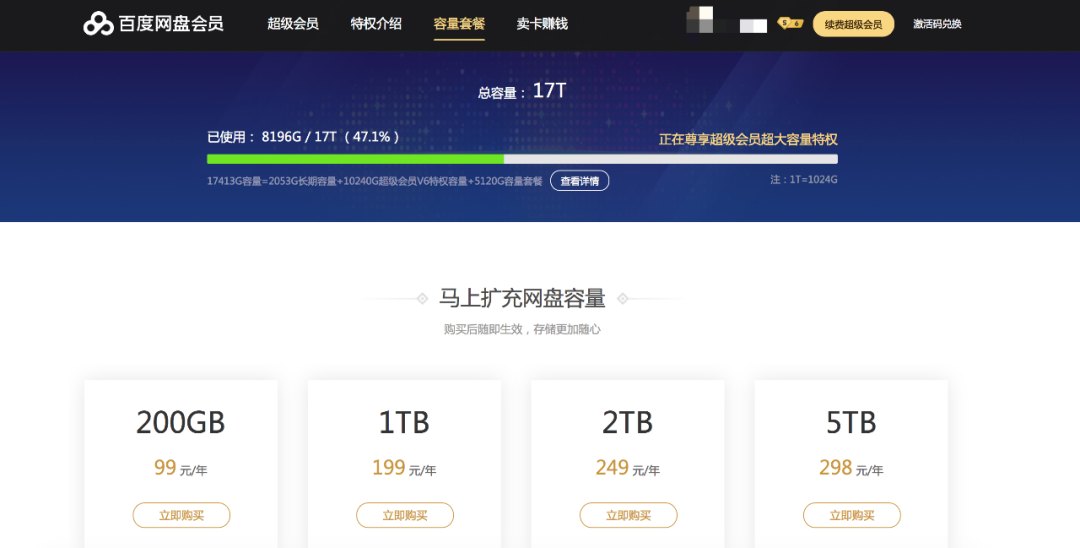1080x548 pixels.
Task: Click the member level badge icon
Action: tap(790, 23)
